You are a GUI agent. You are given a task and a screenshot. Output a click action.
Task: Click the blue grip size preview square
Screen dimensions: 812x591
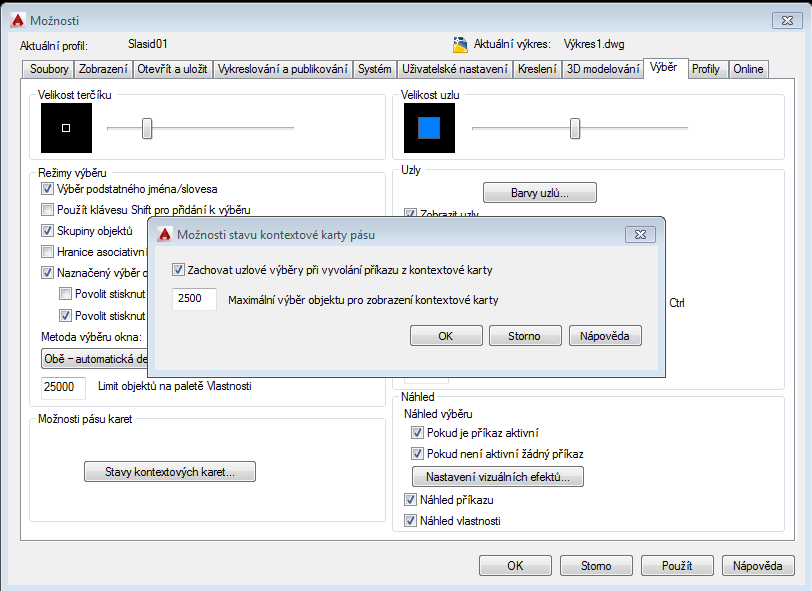(429, 128)
